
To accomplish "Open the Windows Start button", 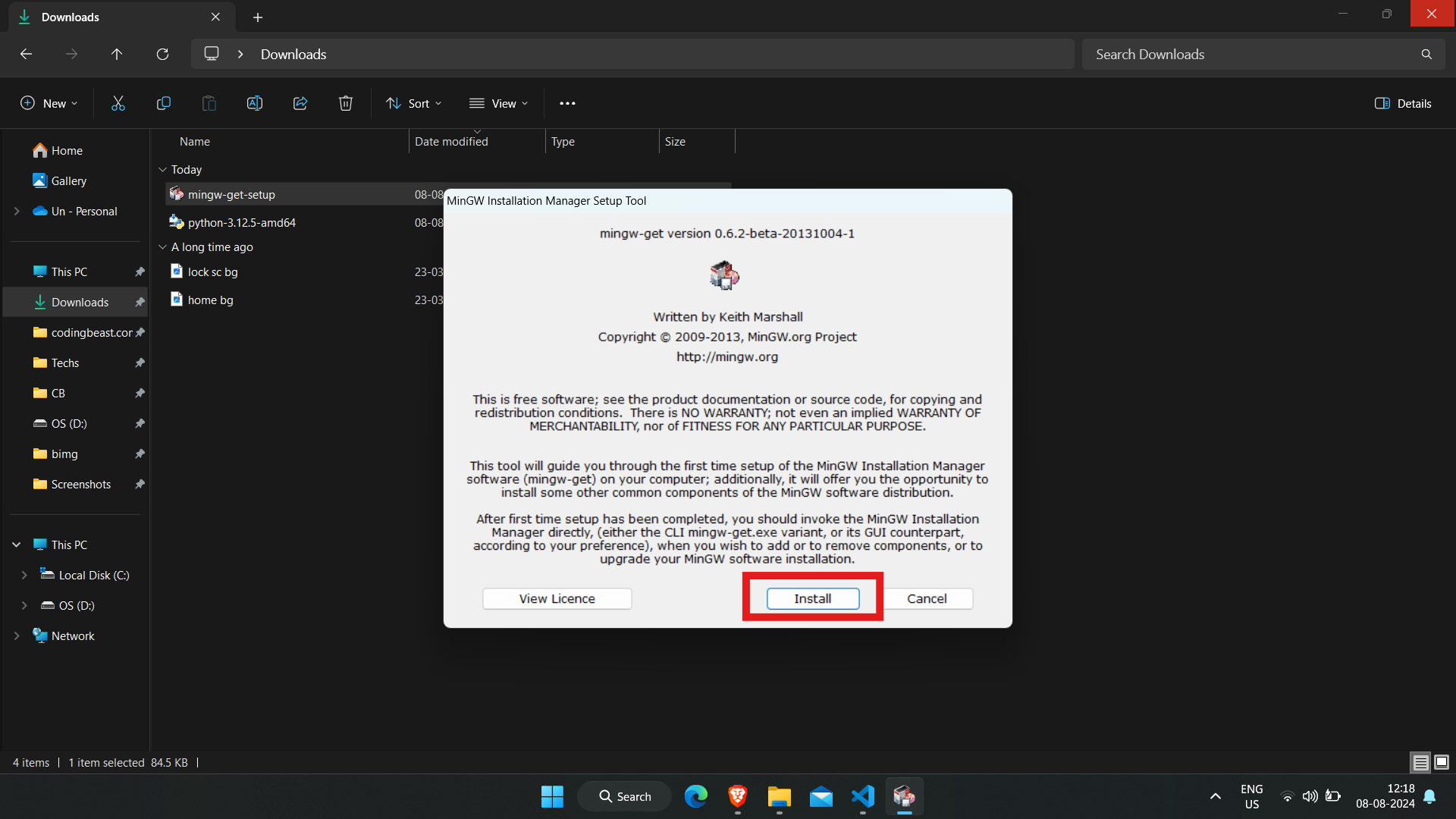I will coord(552,796).
